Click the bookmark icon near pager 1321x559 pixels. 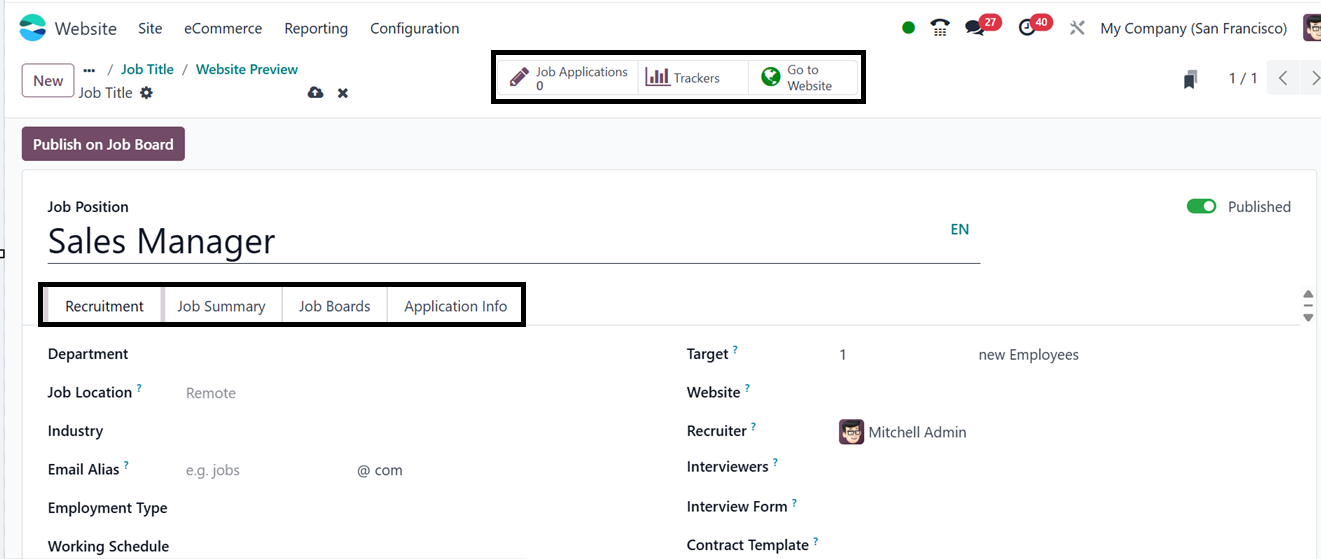(x=1190, y=79)
